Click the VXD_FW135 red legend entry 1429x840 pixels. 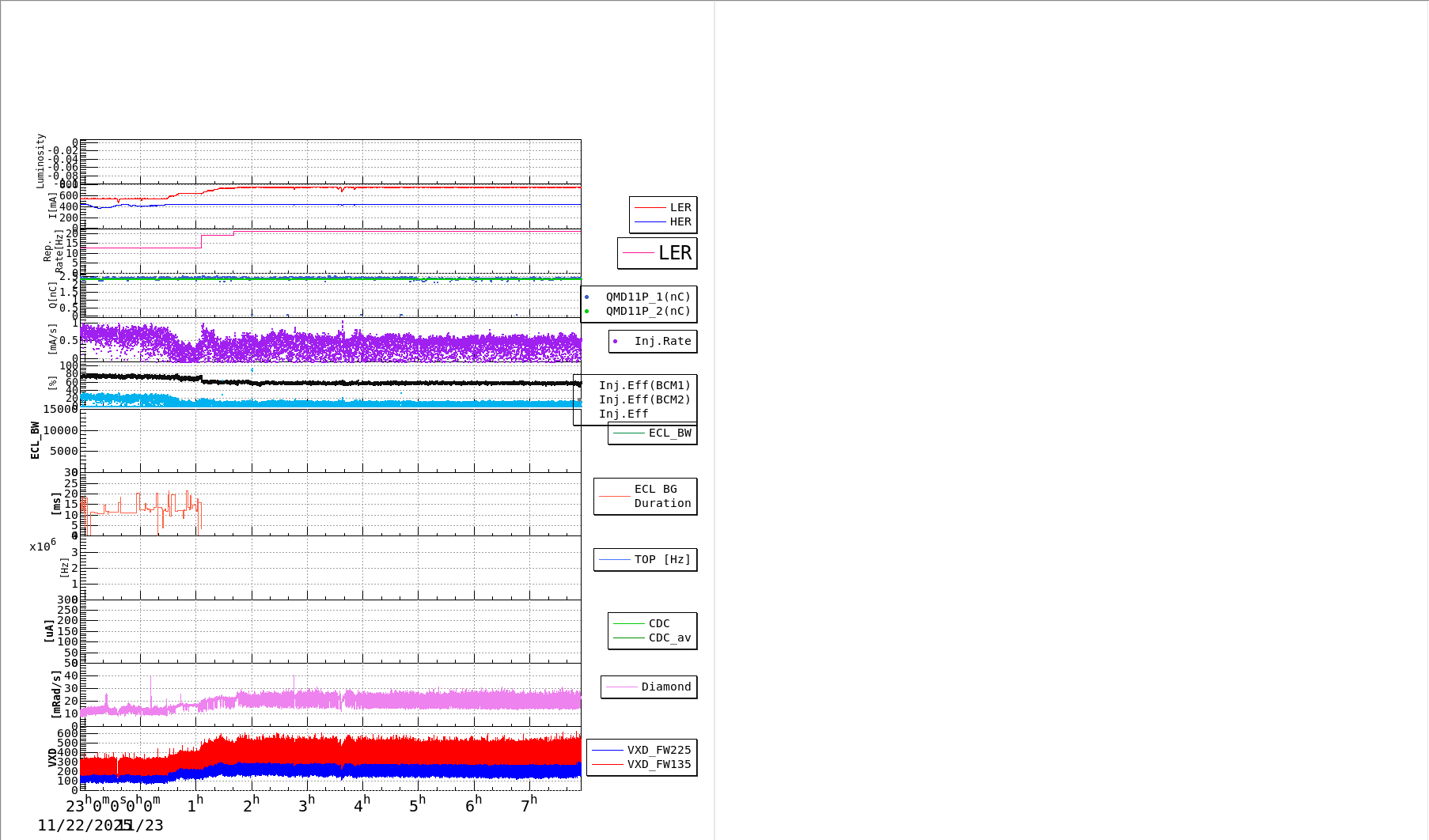coord(642,765)
